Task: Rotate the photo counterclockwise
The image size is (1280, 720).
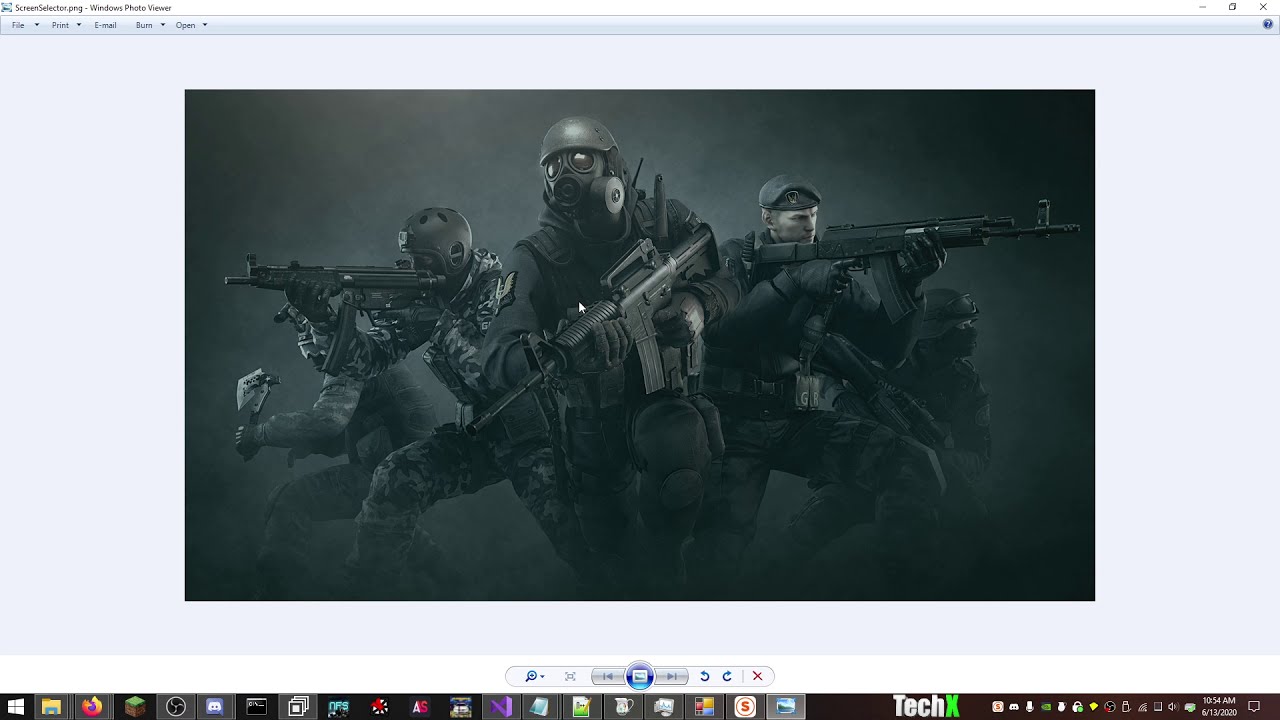Action: pyautogui.click(x=704, y=677)
